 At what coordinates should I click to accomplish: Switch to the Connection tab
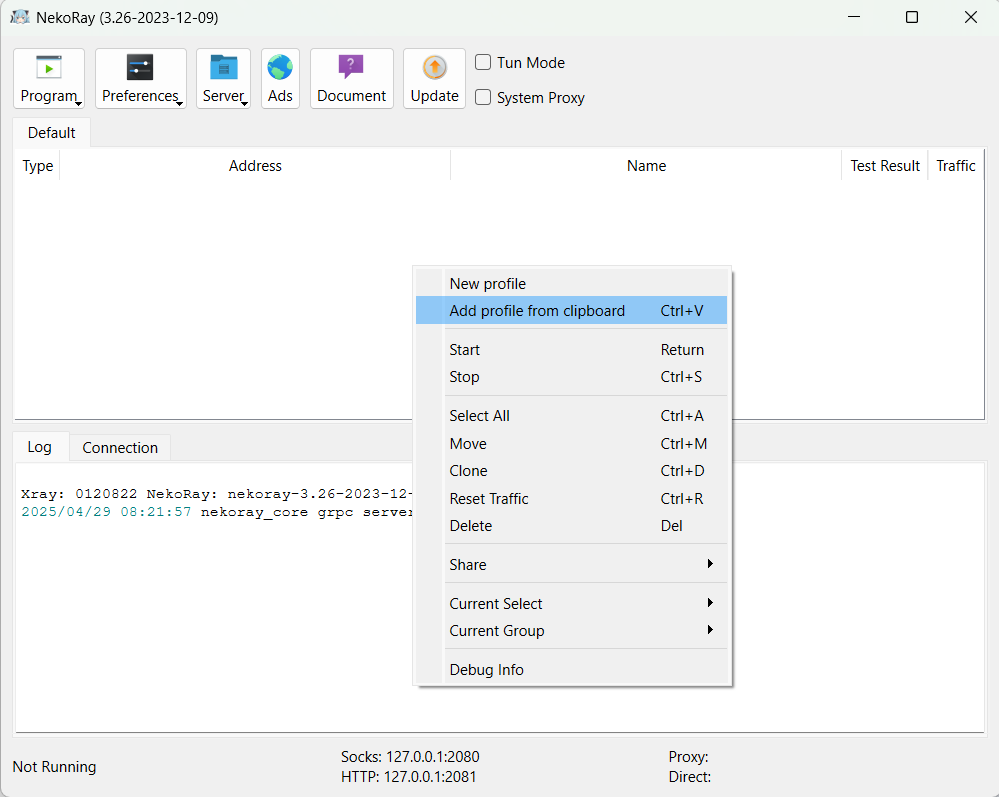point(120,448)
